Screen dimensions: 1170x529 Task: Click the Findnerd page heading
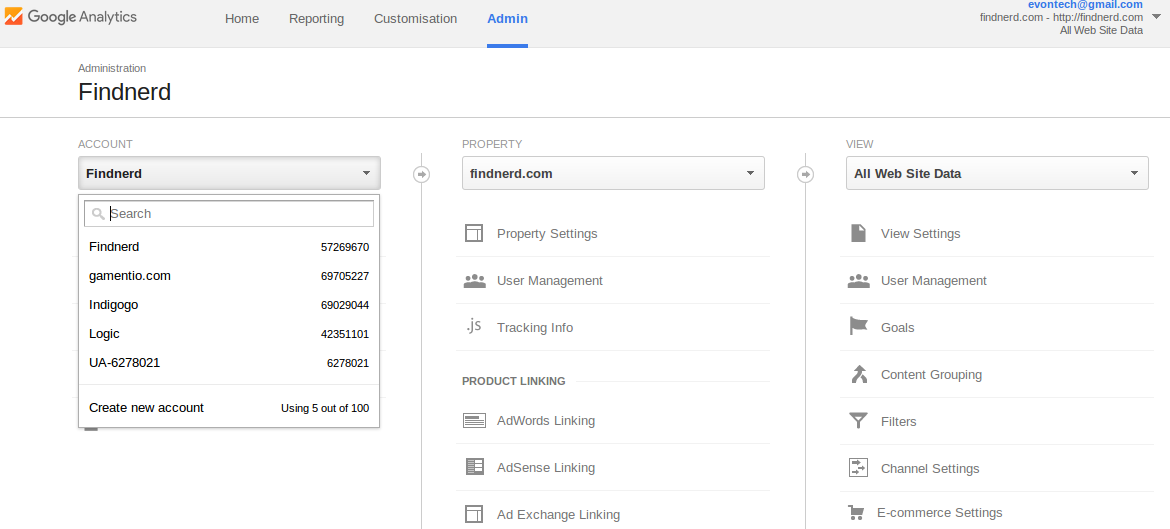tap(125, 92)
